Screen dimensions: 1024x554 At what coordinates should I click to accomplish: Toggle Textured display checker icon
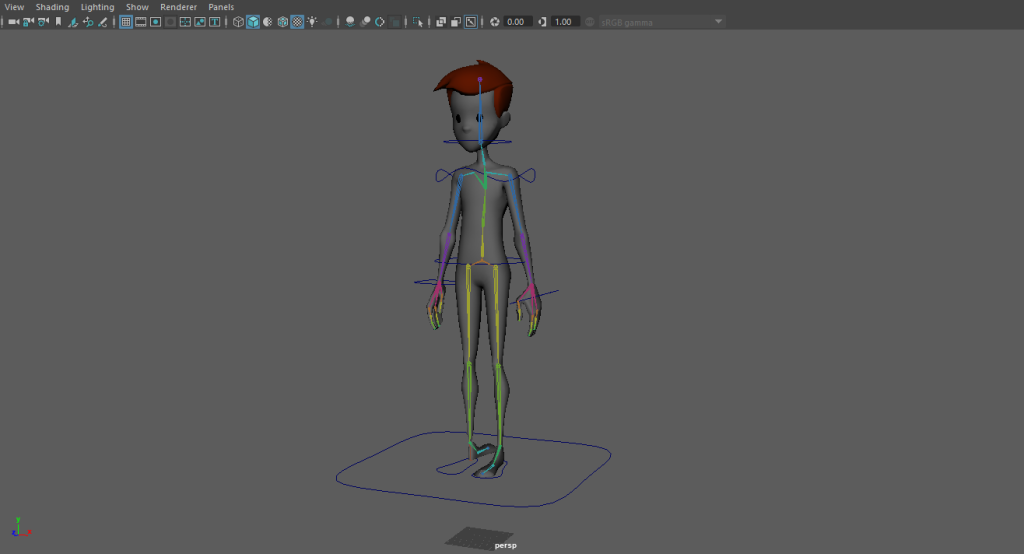[297, 21]
